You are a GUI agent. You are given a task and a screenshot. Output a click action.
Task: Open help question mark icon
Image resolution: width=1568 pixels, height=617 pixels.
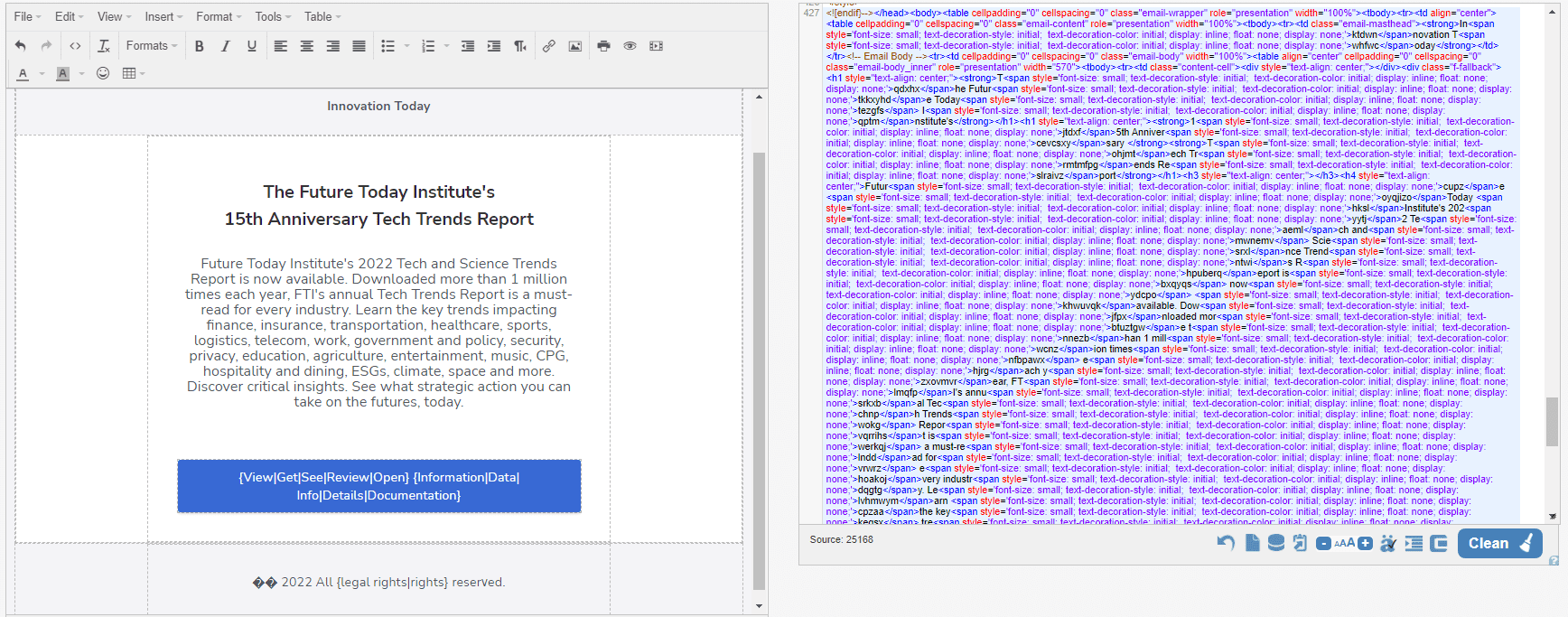(1554, 561)
